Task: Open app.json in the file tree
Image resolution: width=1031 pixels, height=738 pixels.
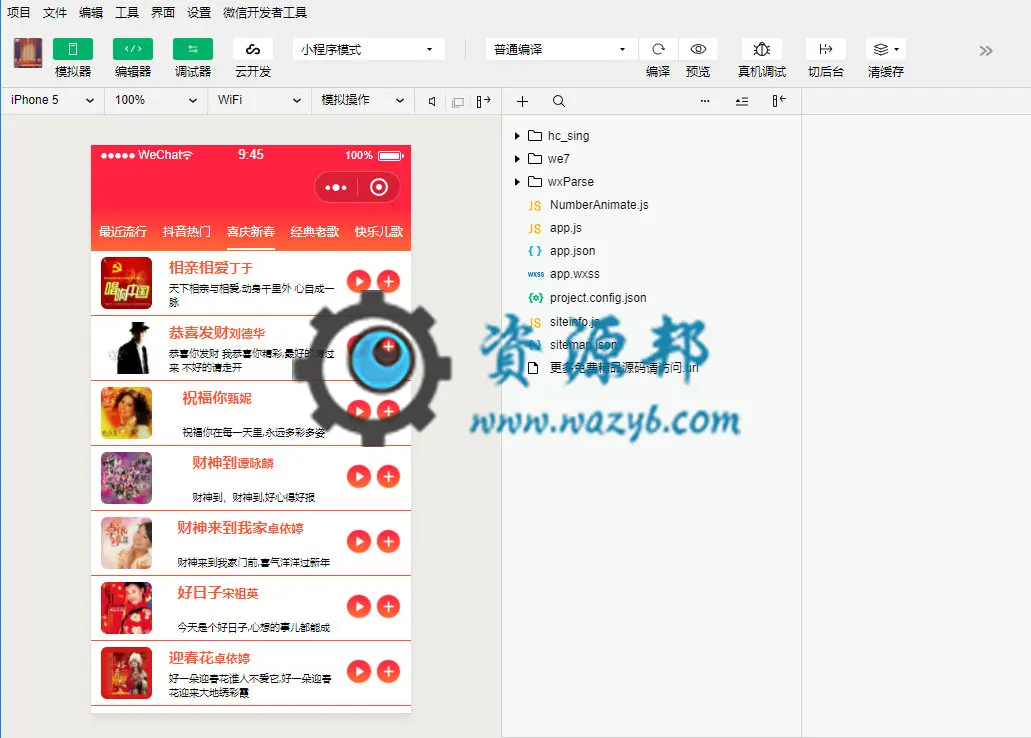Action: click(x=572, y=251)
